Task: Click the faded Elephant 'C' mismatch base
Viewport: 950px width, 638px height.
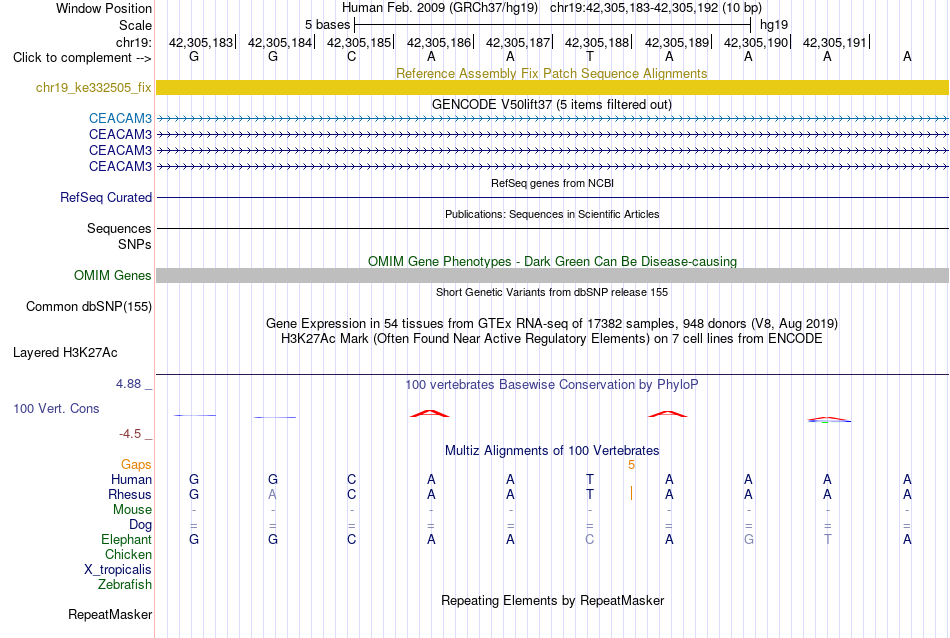Action: pyautogui.click(x=590, y=539)
